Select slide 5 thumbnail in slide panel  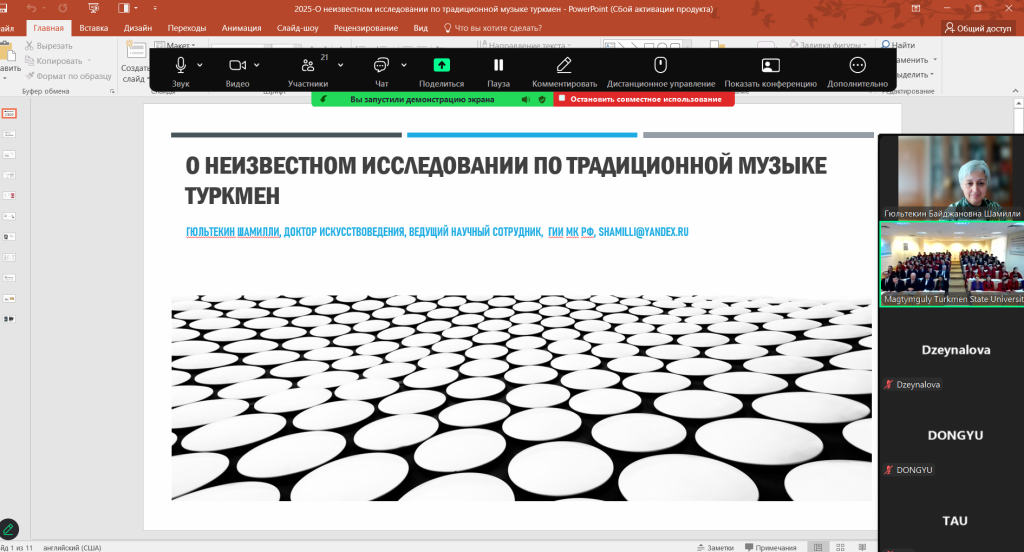coord(9,195)
